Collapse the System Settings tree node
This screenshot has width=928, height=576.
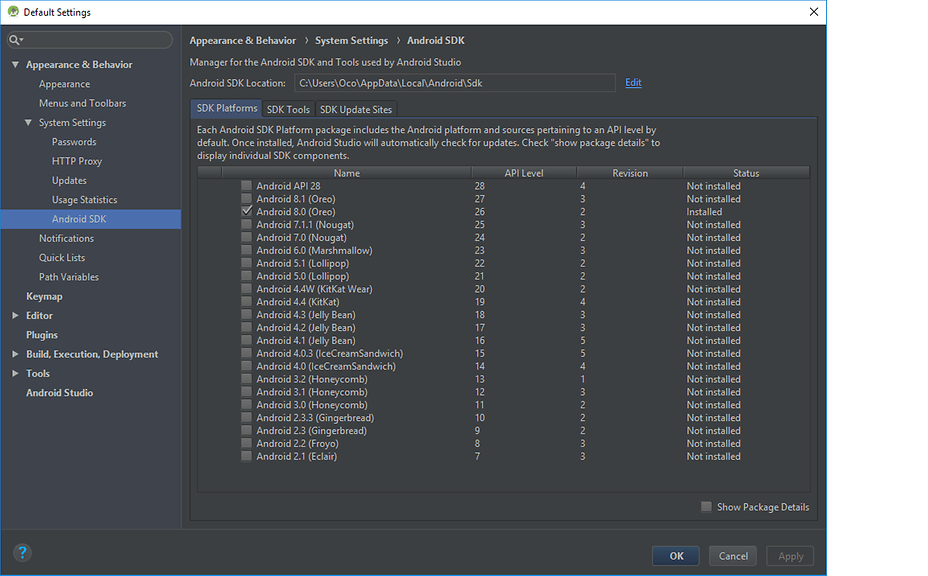(x=28, y=123)
